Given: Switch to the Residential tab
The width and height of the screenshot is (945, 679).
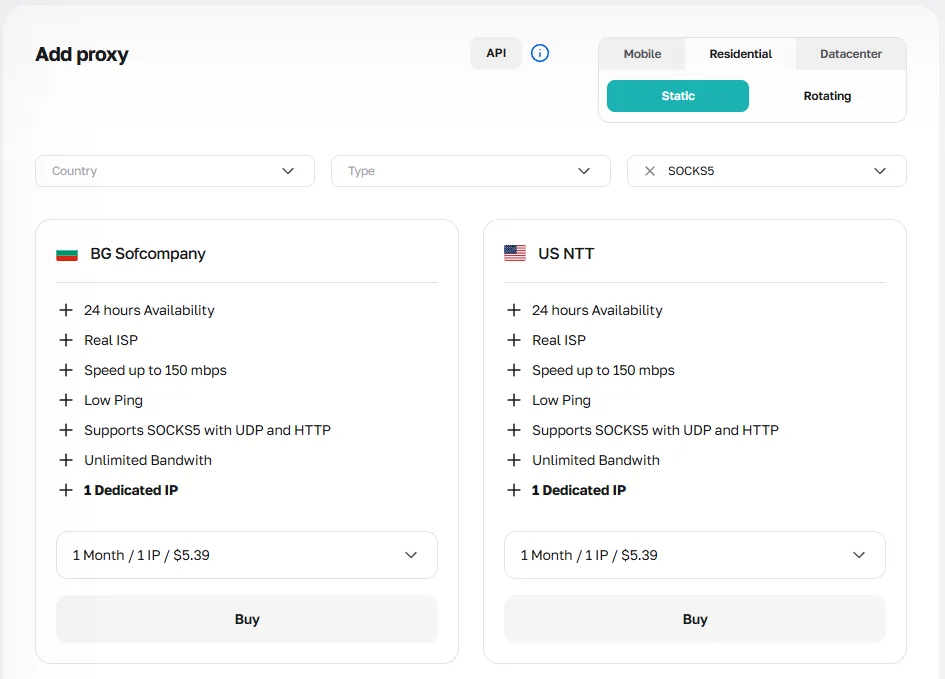Looking at the screenshot, I should click(x=740, y=54).
